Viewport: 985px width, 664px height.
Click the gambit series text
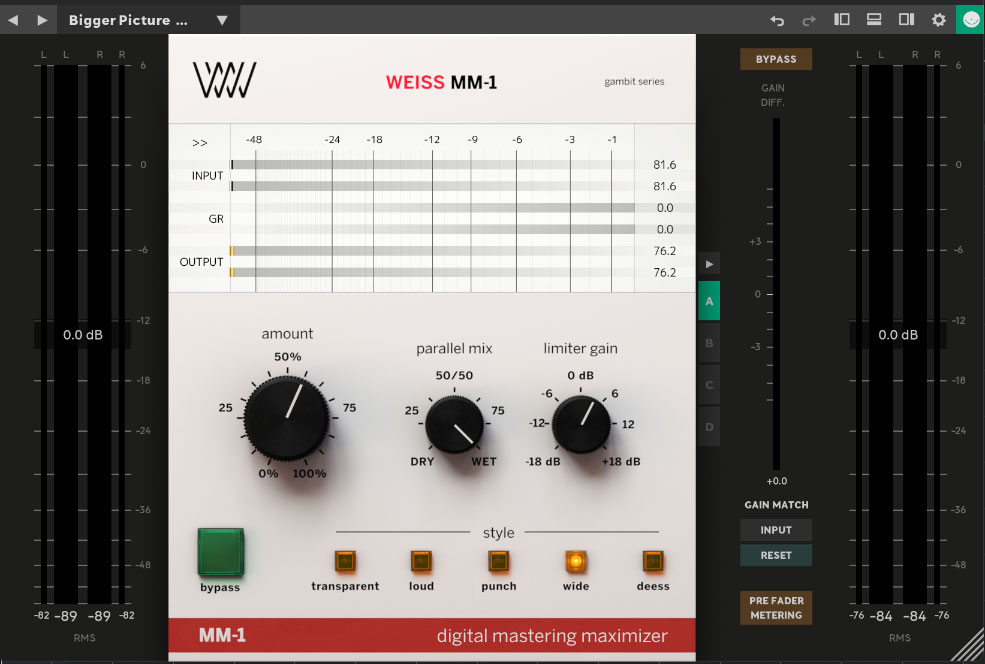(634, 82)
